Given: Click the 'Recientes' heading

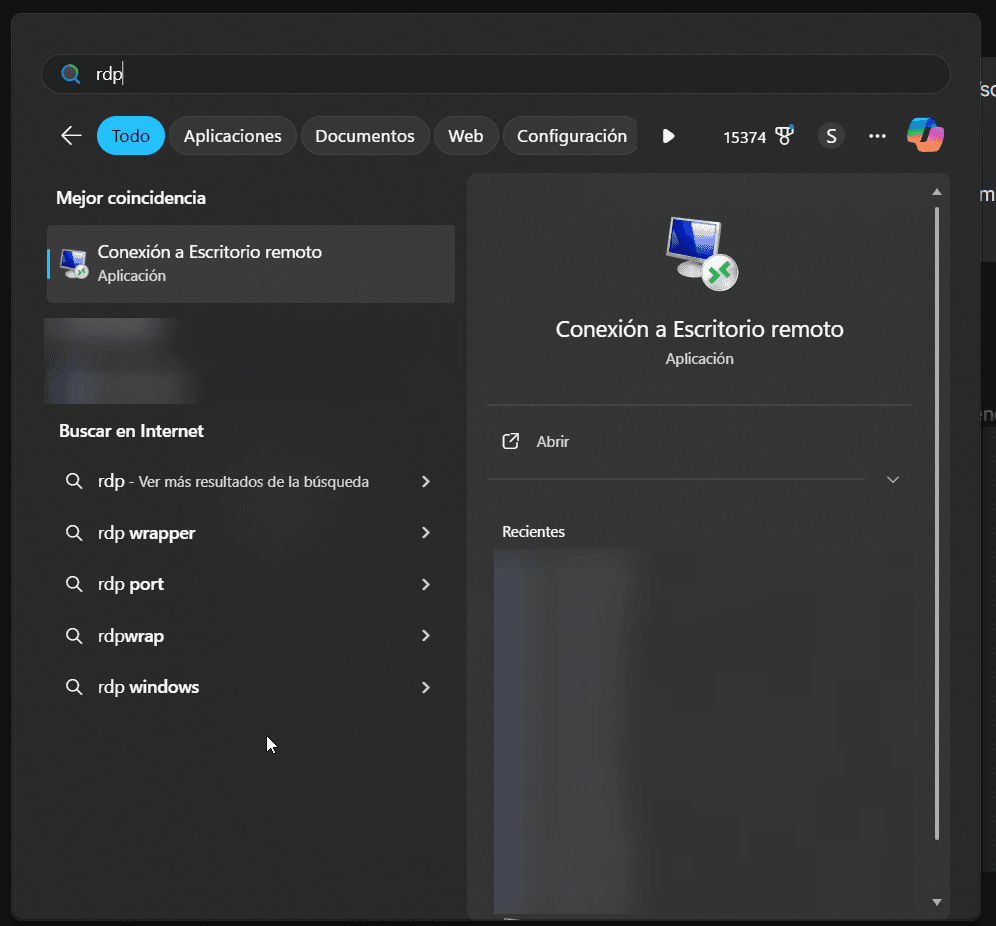Looking at the screenshot, I should pos(533,532).
